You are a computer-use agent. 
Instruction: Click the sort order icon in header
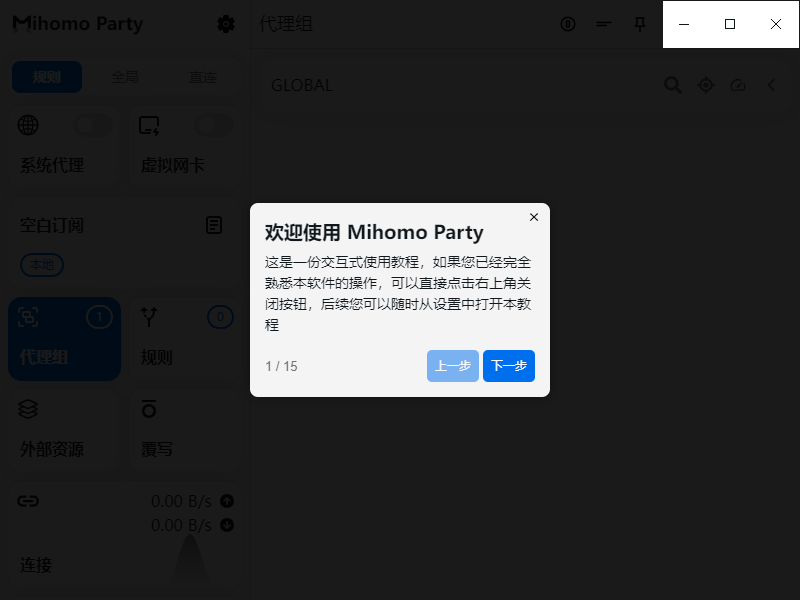(x=604, y=24)
